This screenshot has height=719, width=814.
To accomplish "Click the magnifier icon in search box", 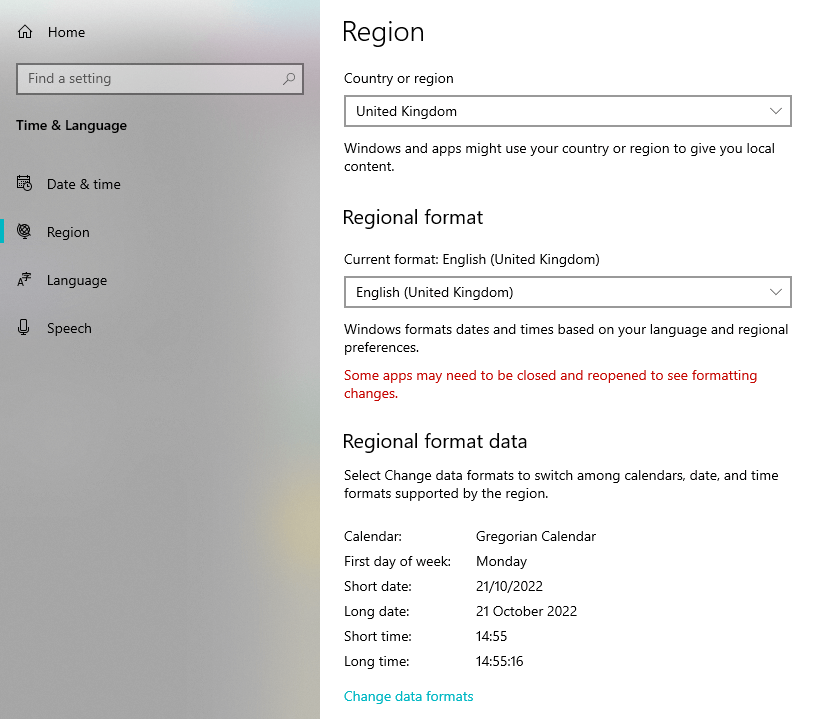I will pyautogui.click(x=289, y=79).
